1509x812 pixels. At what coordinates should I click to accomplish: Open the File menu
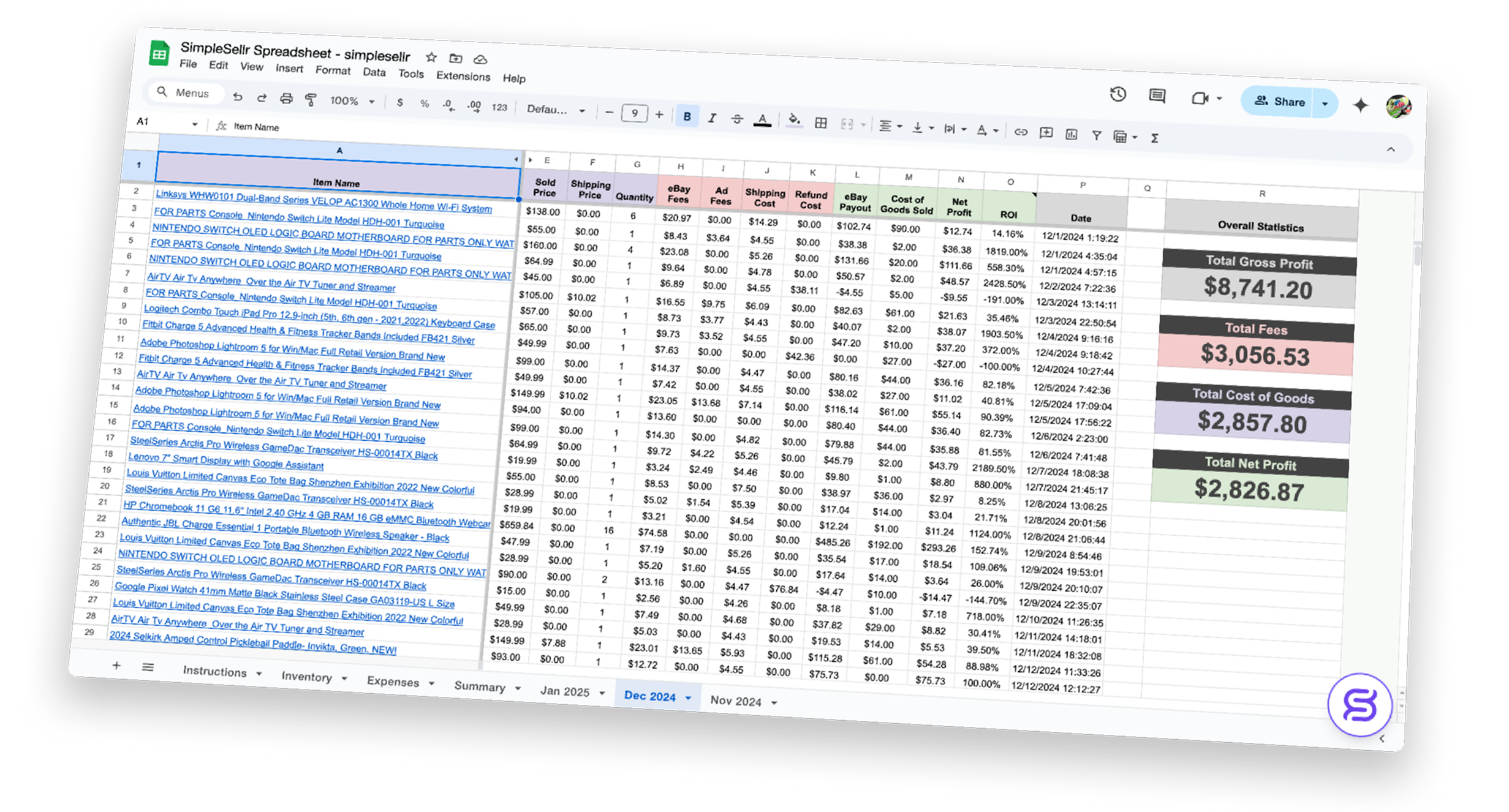[188, 64]
